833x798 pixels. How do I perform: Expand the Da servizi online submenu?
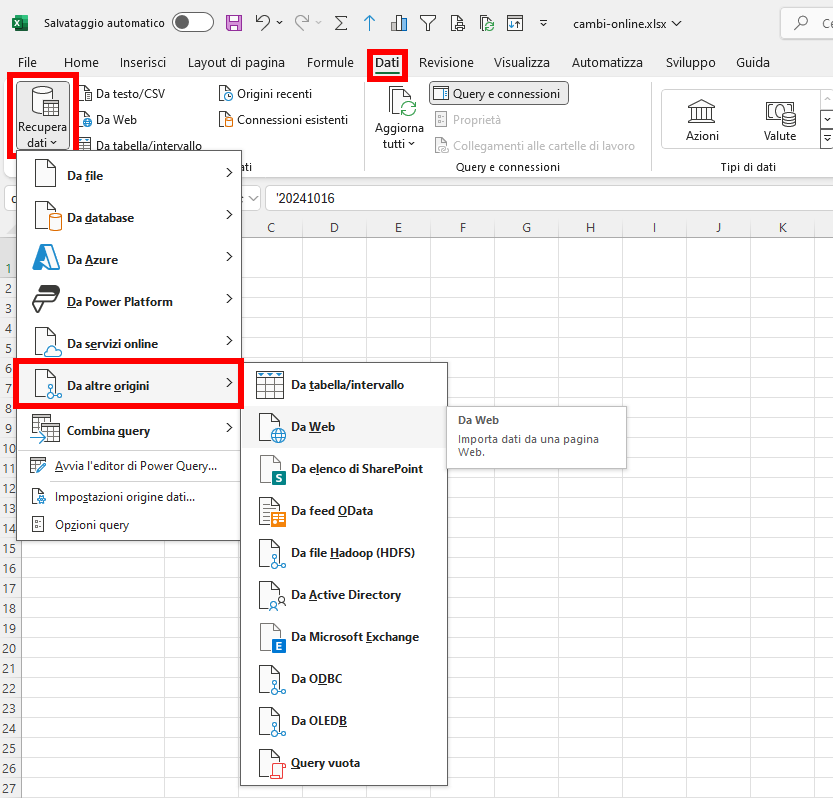click(x=130, y=343)
